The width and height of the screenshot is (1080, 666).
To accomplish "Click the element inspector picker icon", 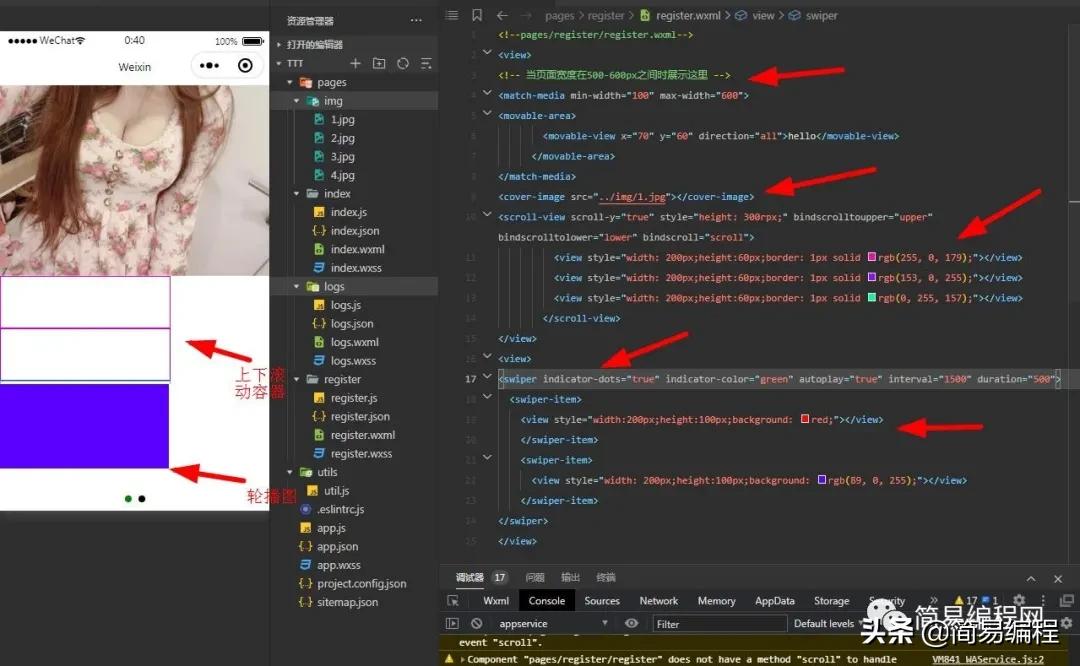I will 453,601.
